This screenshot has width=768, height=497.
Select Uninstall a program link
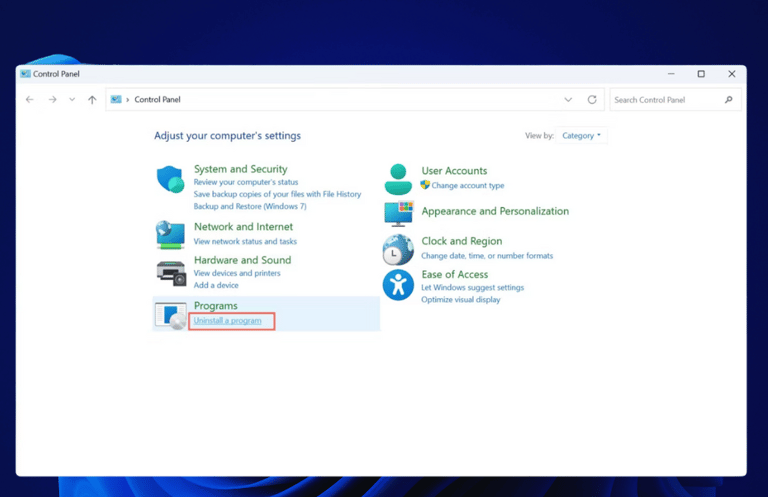227,320
